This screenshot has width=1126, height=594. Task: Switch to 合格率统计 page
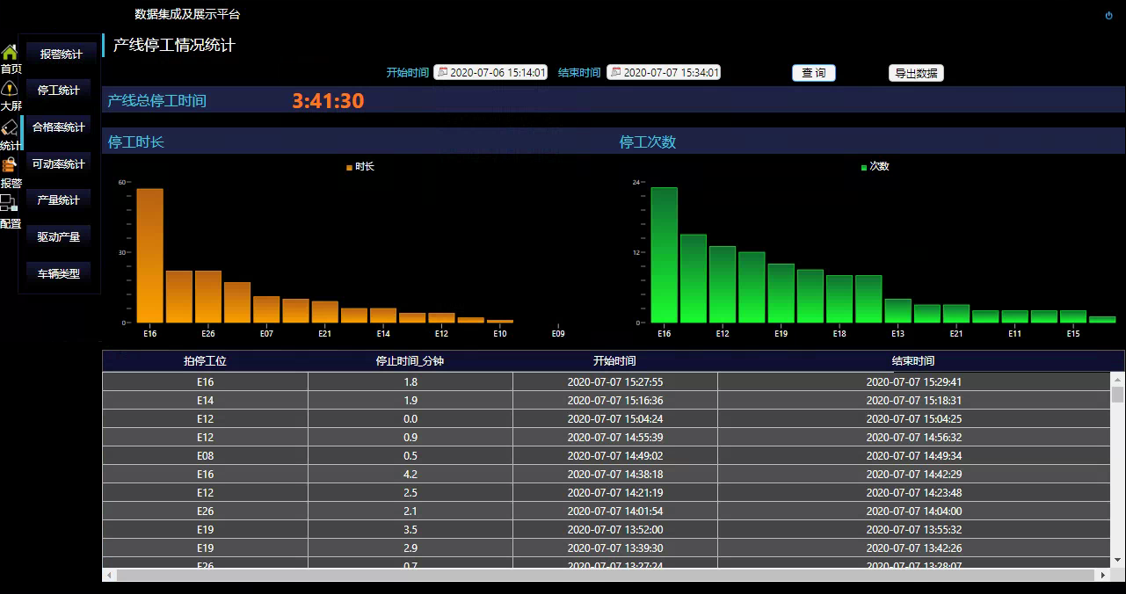tap(58, 127)
